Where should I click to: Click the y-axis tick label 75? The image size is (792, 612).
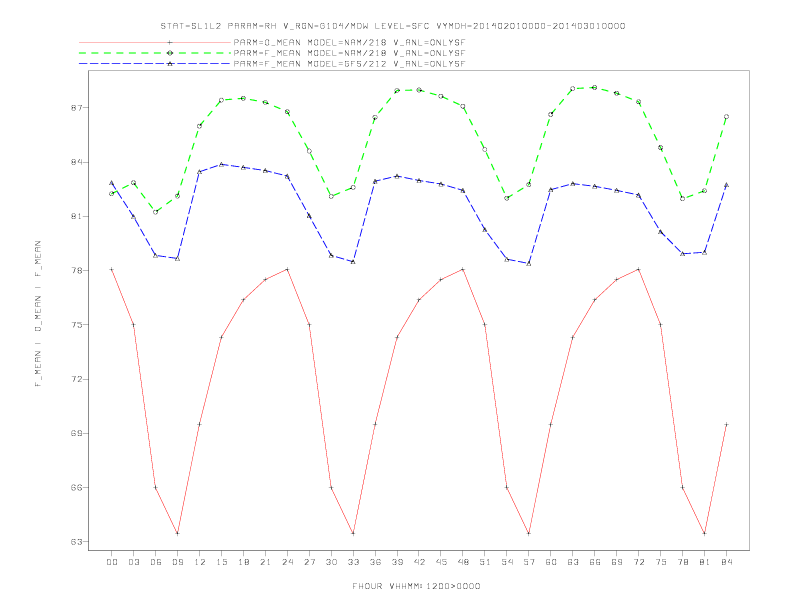tap(75, 325)
